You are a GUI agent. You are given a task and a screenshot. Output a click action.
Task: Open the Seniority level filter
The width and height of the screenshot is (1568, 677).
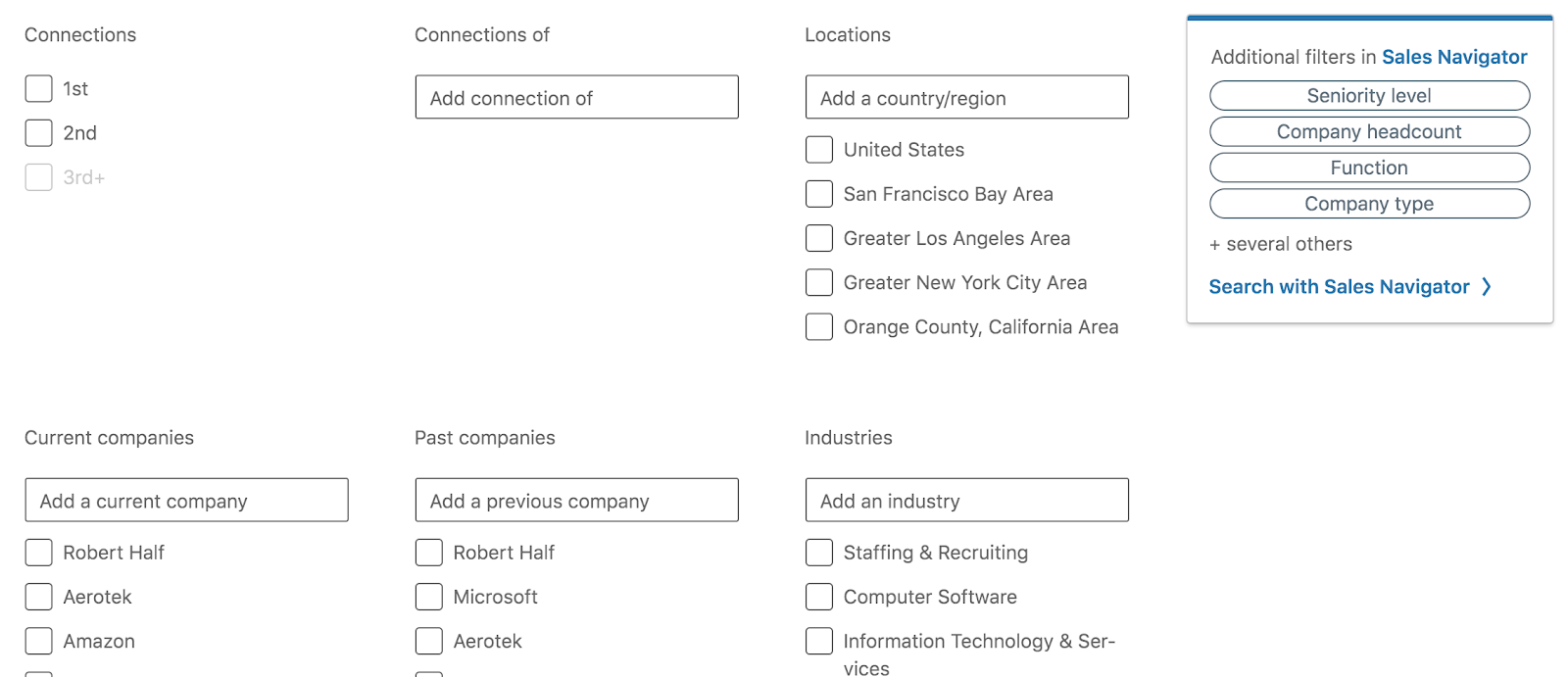(x=1369, y=95)
